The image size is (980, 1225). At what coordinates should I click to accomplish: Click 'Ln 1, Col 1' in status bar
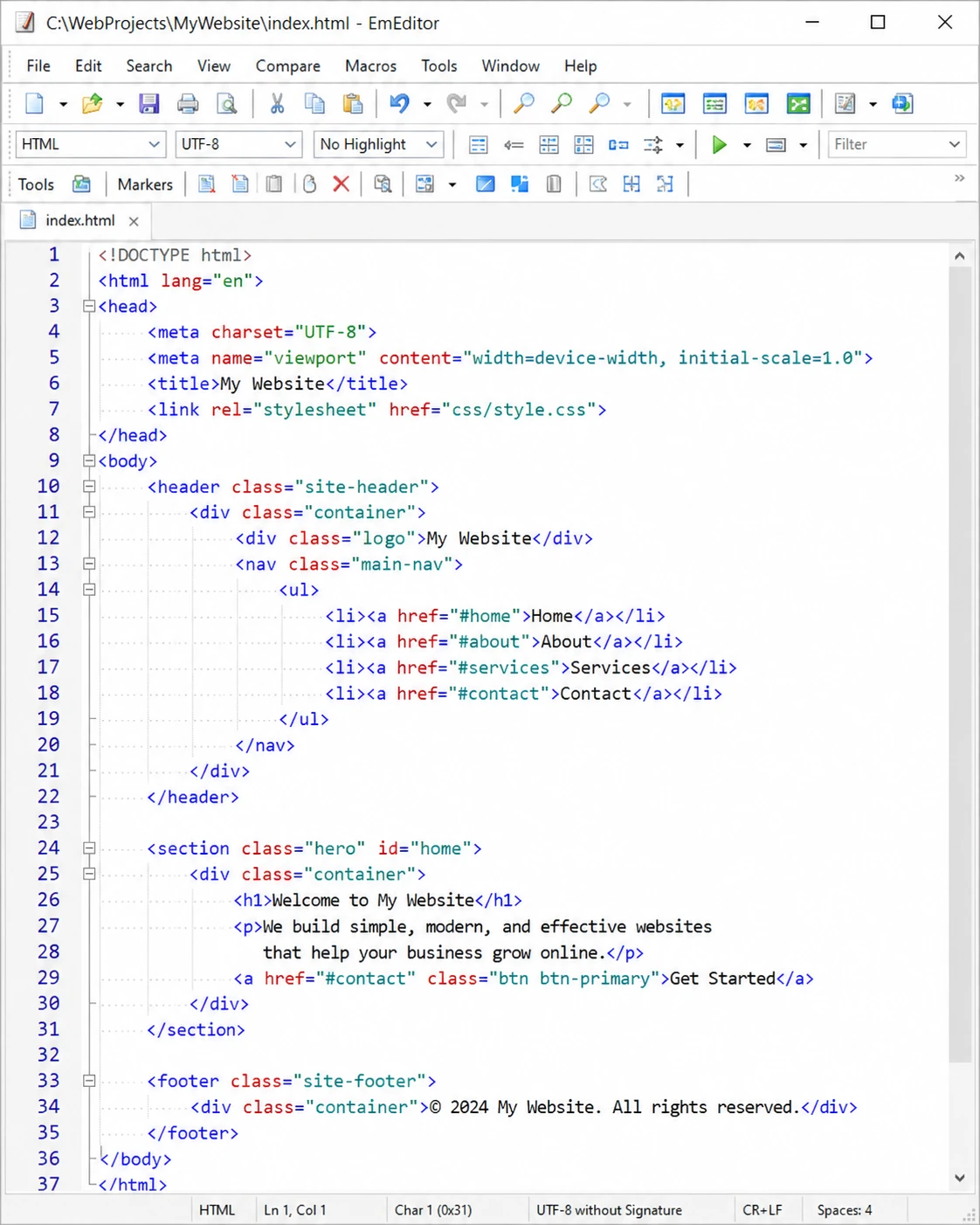[x=295, y=1210]
